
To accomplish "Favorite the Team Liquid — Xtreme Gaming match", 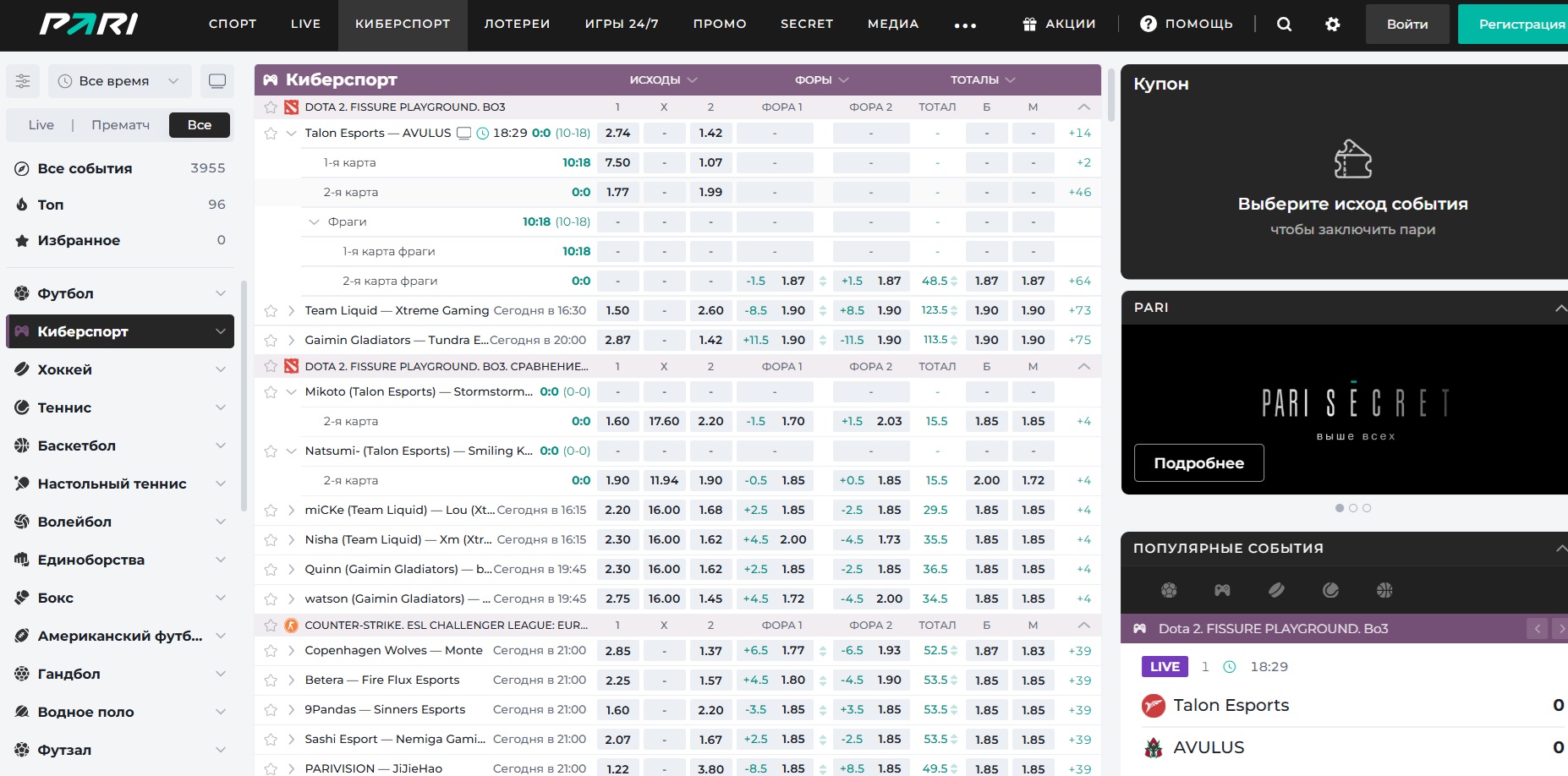I will [x=271, y=311].
